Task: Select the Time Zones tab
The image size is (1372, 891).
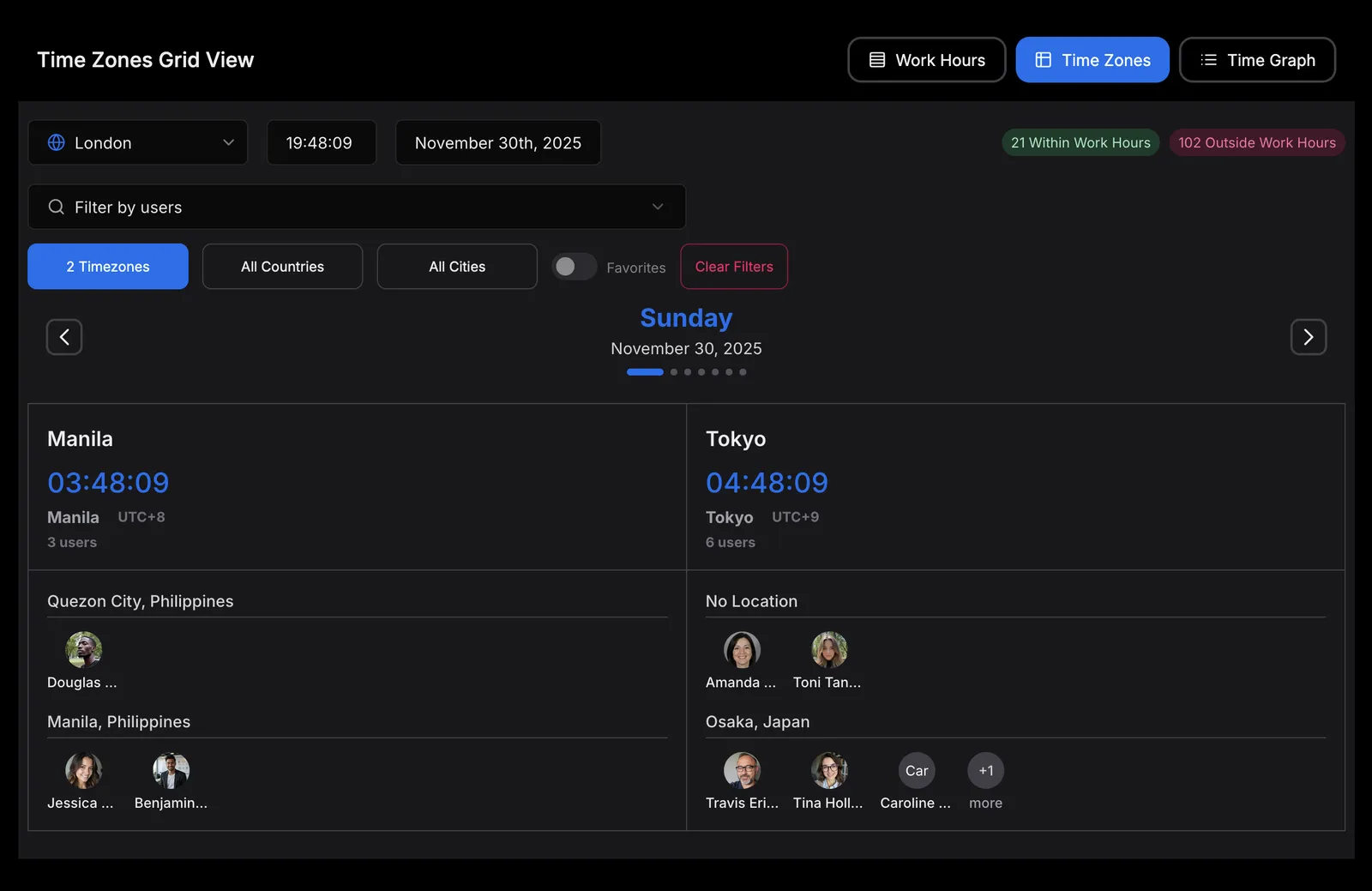Action: point(1092,60)
